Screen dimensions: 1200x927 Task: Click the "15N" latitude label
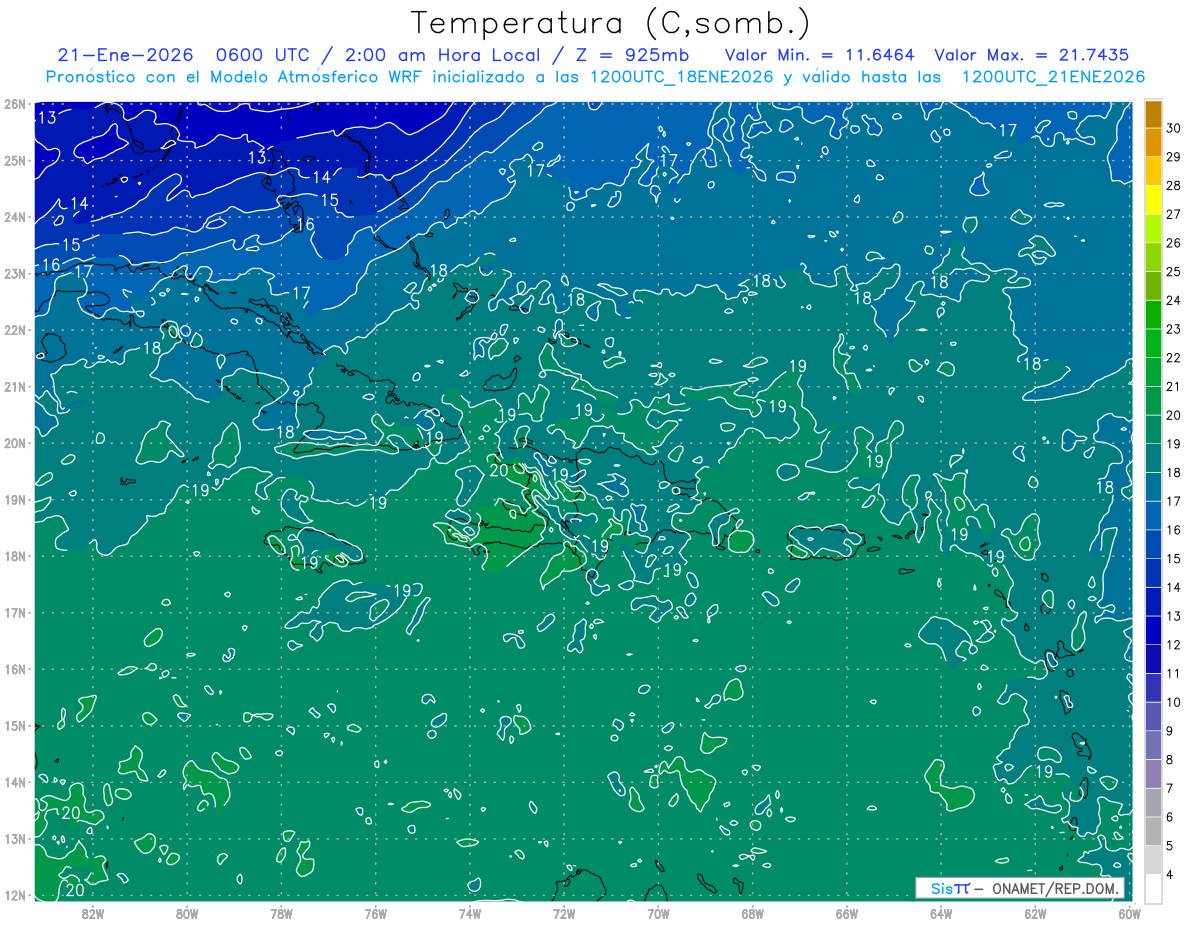coord(14,725)
